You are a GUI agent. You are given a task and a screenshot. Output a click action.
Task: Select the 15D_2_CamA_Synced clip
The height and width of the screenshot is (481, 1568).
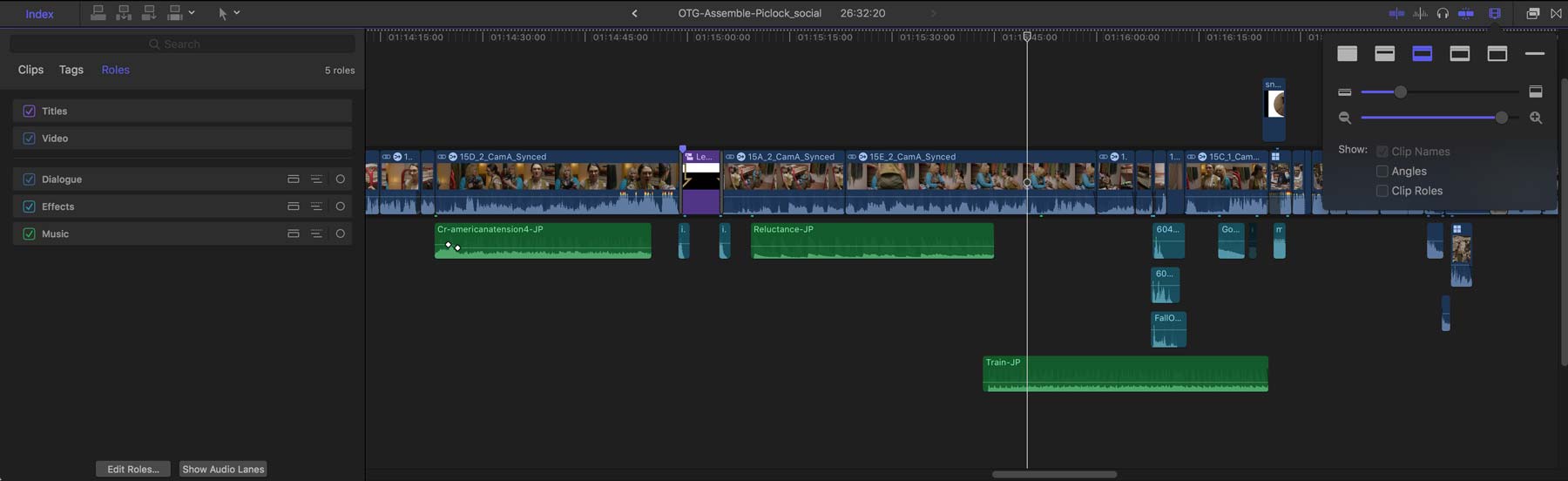(558, 182)
